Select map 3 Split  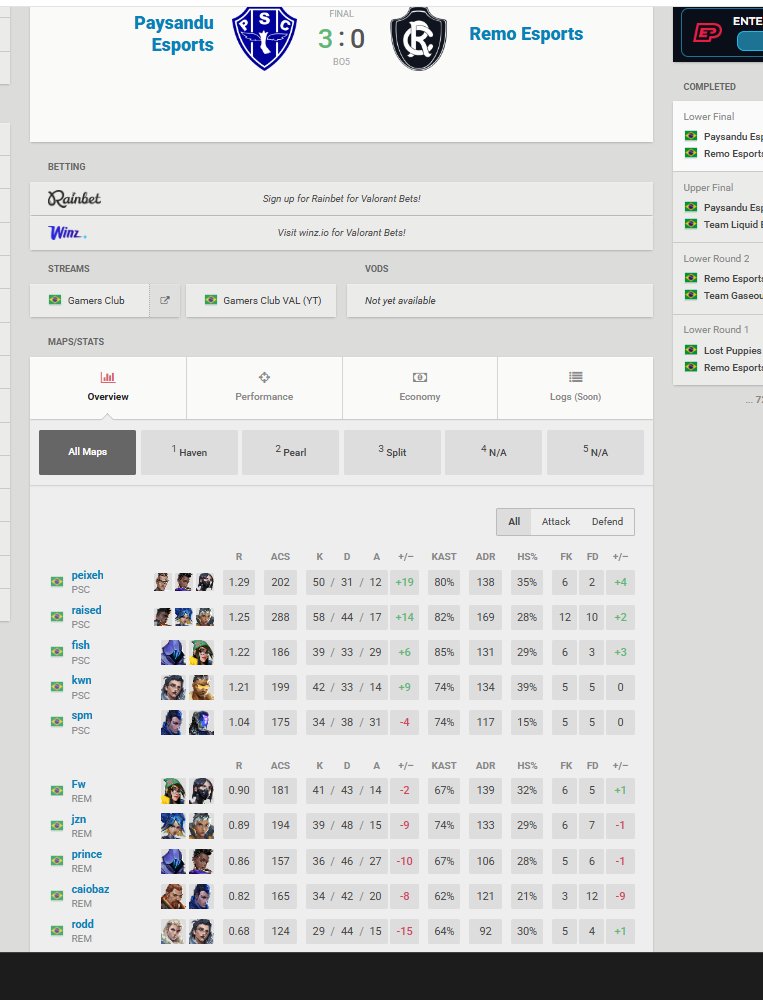[x=392, y=452]
